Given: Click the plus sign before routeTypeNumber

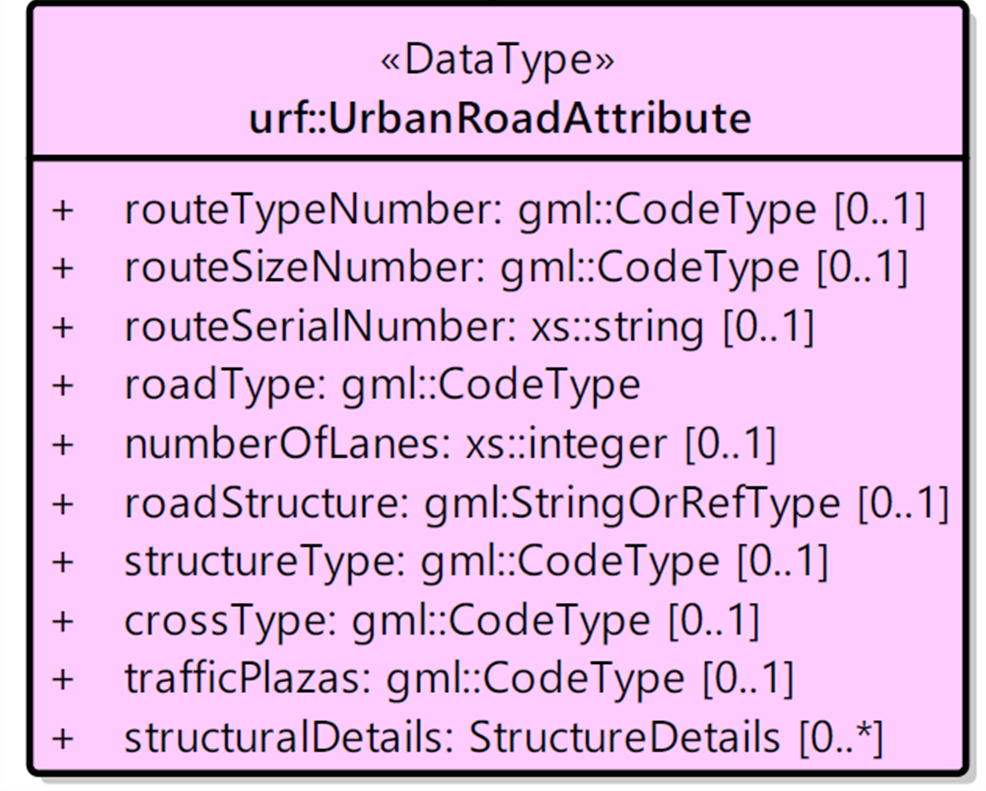Looking at the screenshot, I should pos(63,211).
